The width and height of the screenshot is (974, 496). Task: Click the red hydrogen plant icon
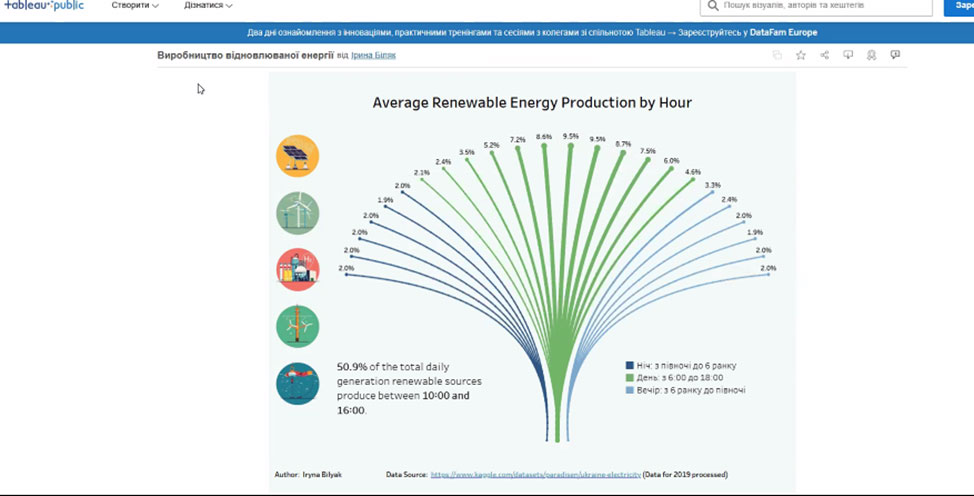[x=297, y=269]
